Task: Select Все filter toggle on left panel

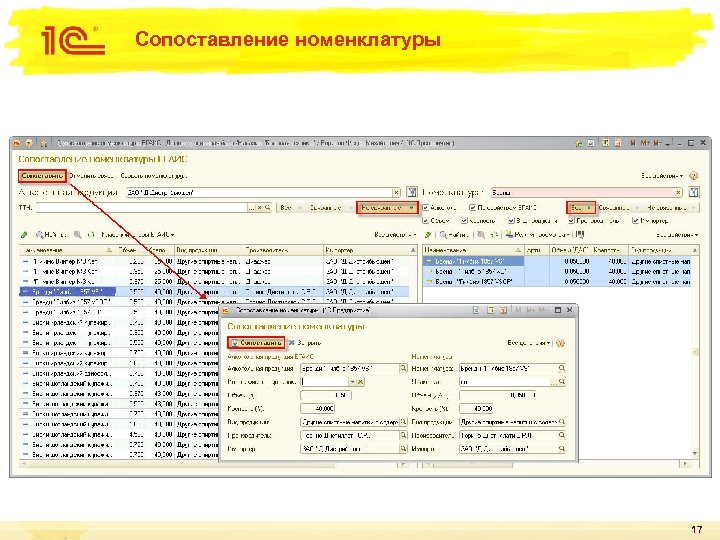Action: 288,208
